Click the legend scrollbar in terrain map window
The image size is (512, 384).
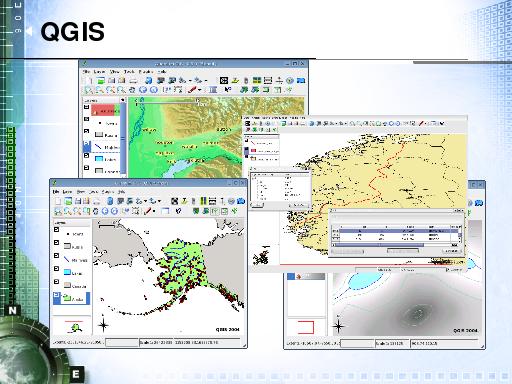click(x=123, y=137)
